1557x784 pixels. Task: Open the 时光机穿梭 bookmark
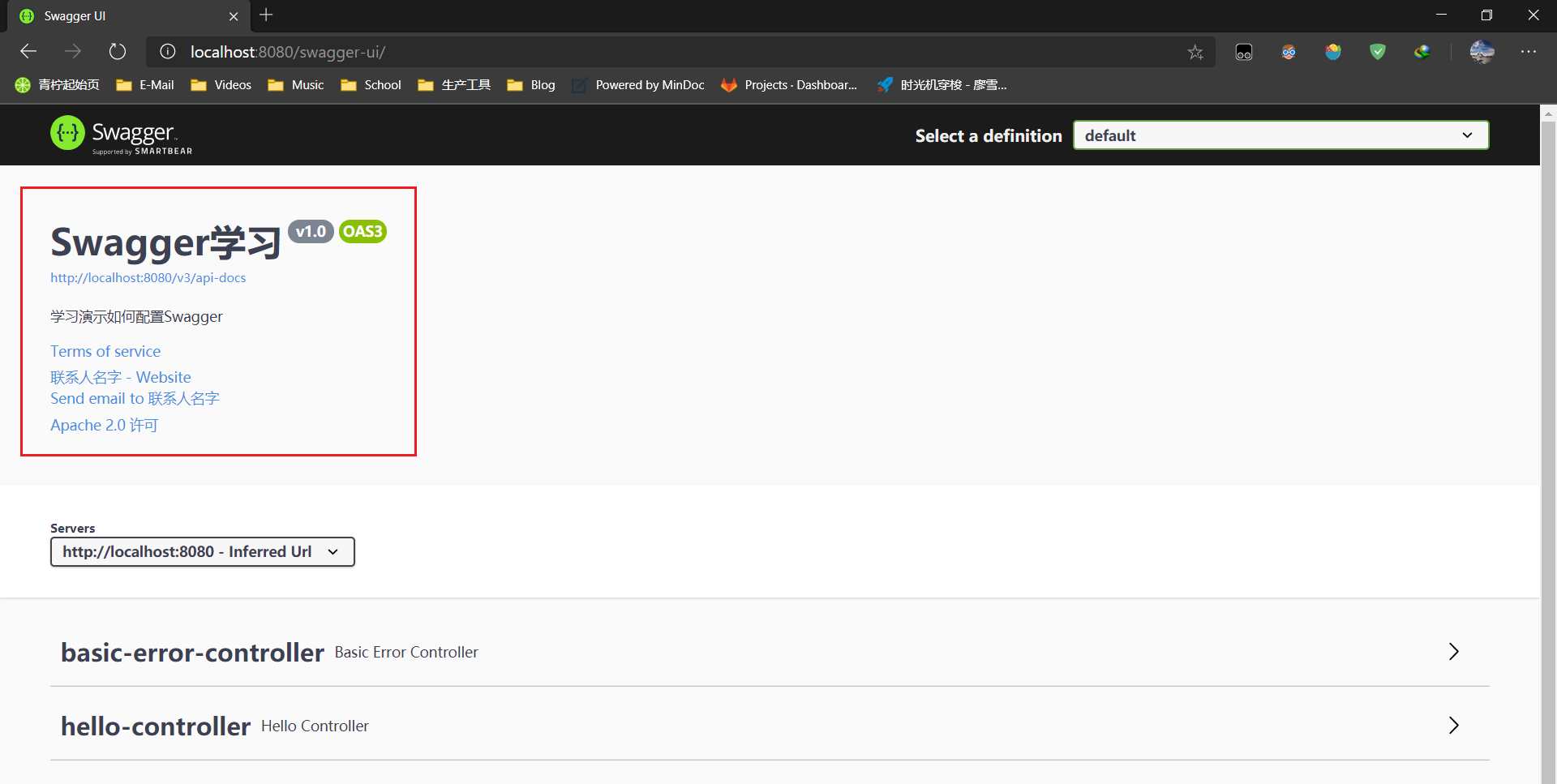(941, 85)
